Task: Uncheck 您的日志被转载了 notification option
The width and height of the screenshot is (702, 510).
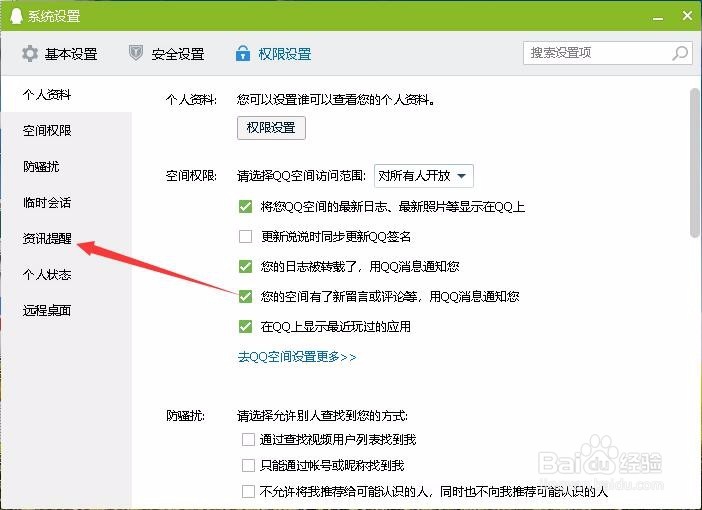Action: tap(245, 266)
